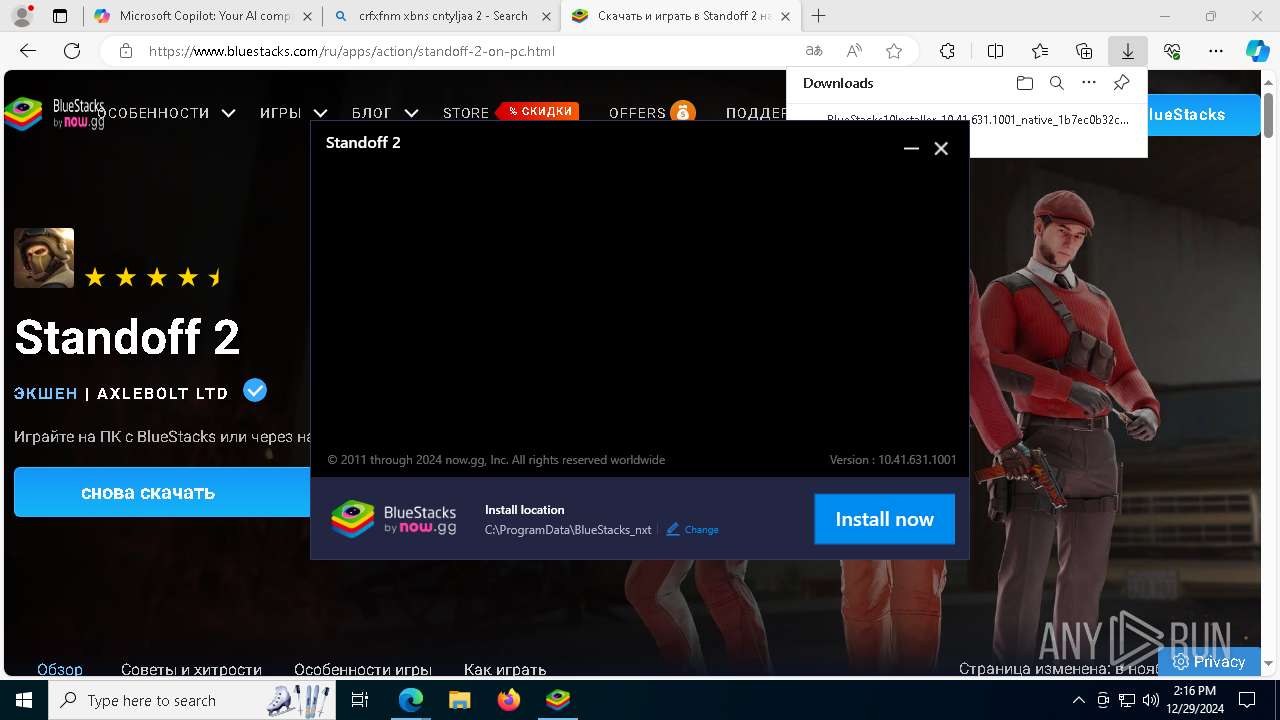This screenshot has width=1280, height=720.
Task: Click the BlueStacks by now.gg installer logo
Action: click(x=394, y=519)
